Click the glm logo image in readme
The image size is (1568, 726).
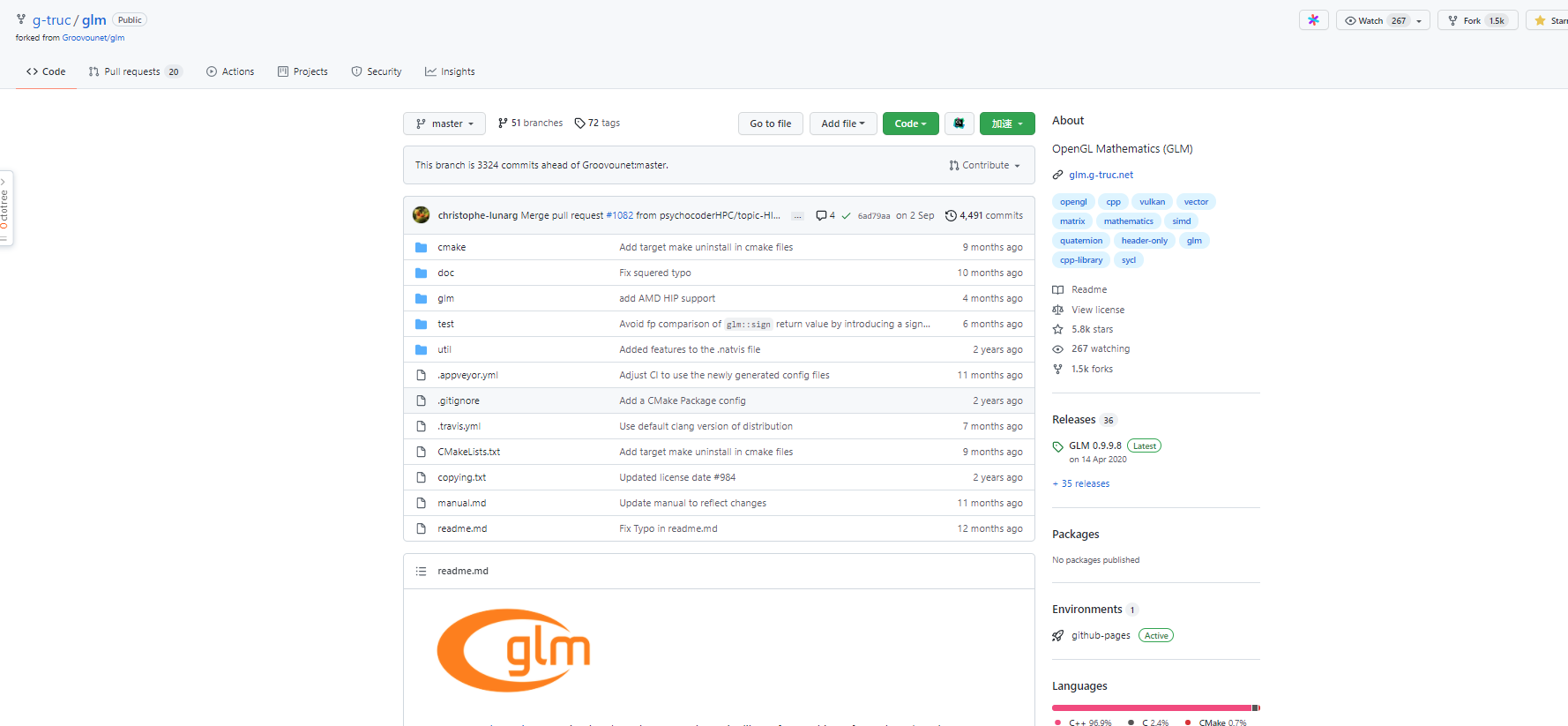[x=514, y=649]
